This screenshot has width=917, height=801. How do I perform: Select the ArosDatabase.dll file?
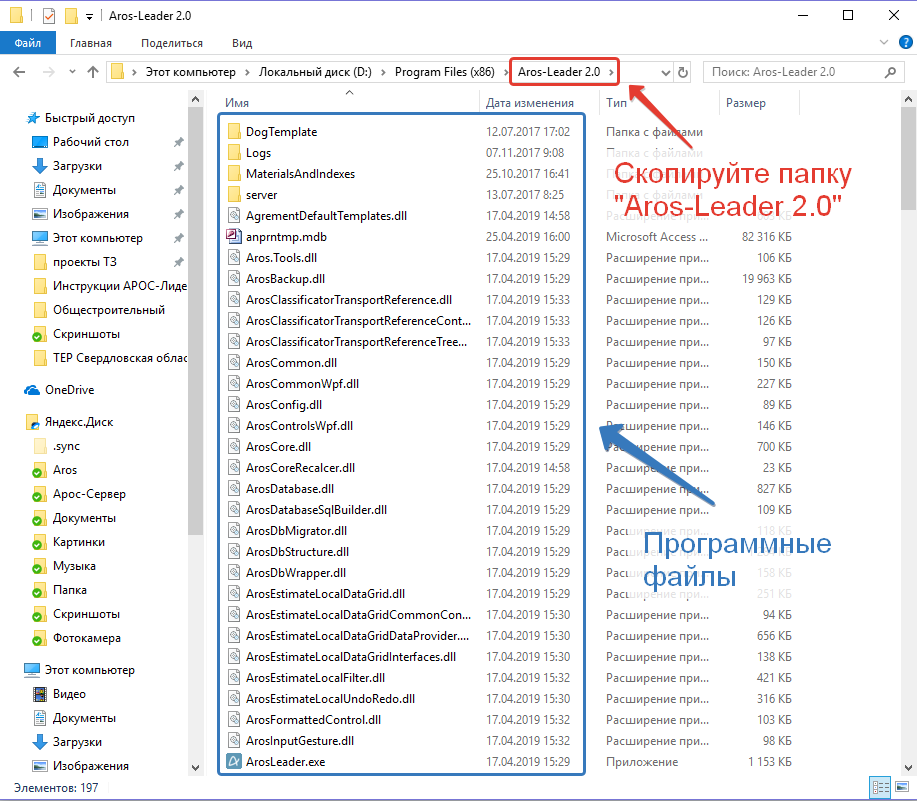click(290, 489)
